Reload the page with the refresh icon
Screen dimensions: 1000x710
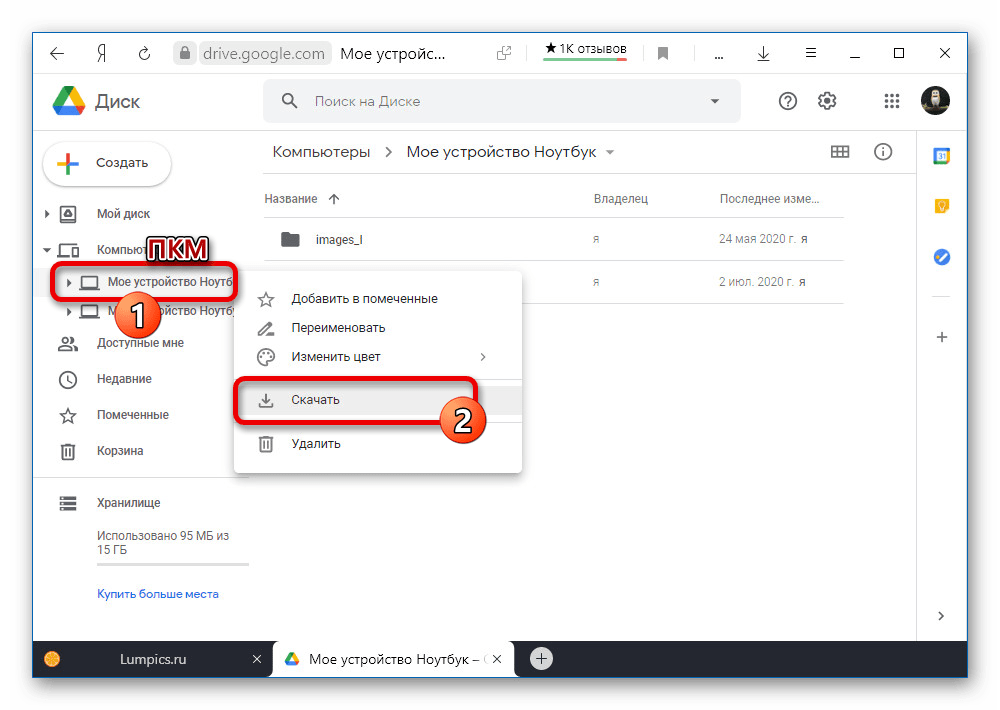[144, 54]
